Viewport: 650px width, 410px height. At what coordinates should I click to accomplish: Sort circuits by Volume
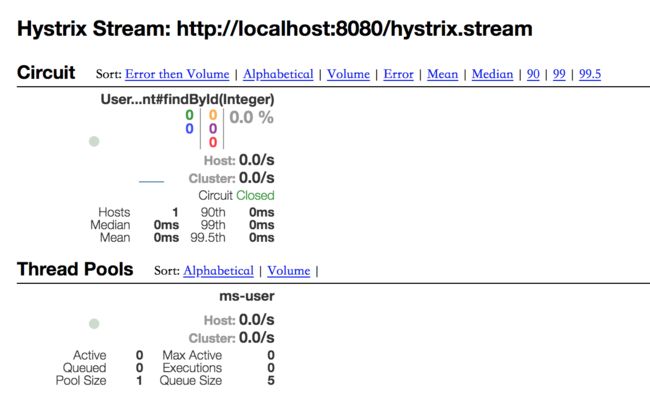348,74
